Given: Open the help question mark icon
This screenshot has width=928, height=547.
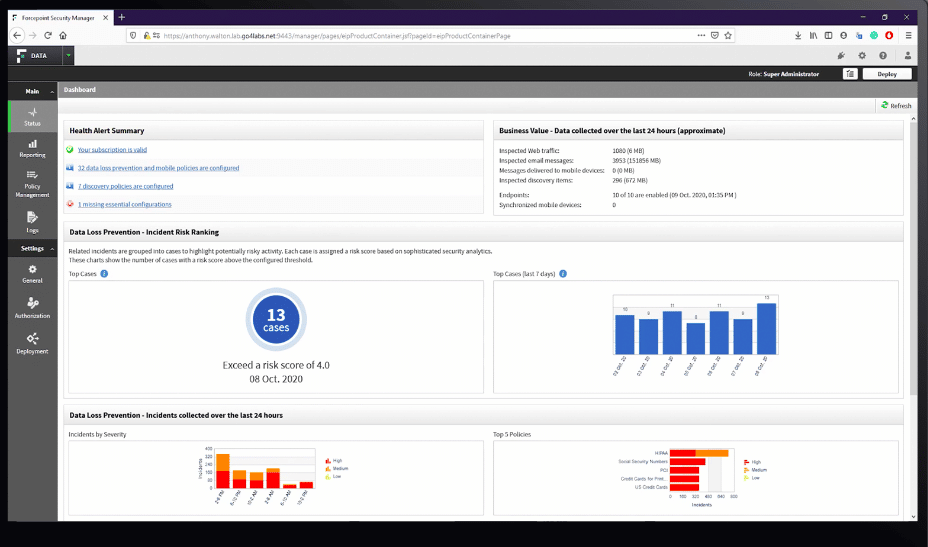Looking at the screenshot, I should (882, 56).
